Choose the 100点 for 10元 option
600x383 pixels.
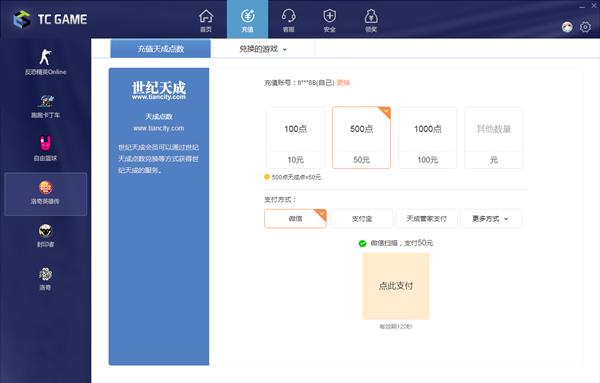(295, 138)
